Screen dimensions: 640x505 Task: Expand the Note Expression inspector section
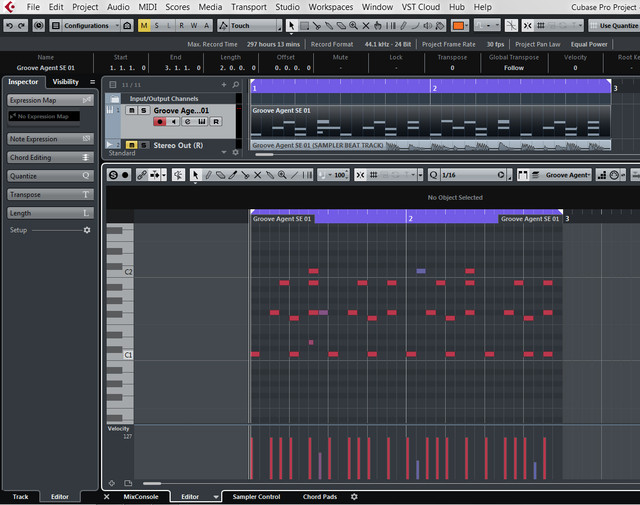coord(50,139)
